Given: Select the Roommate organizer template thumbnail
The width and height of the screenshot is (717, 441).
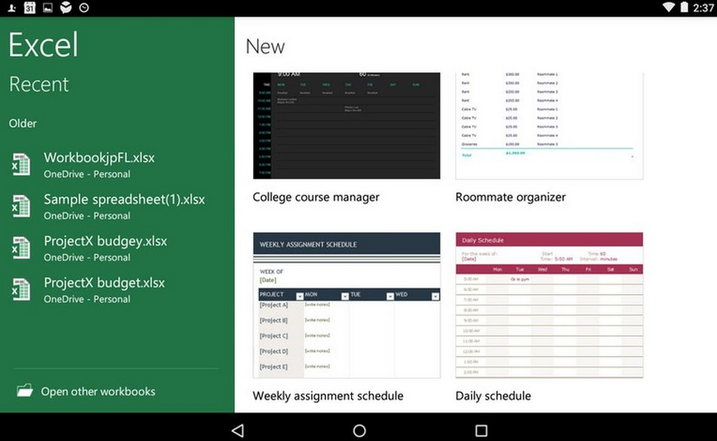Looking at the screenshot, I should click(x=549, y=125).
